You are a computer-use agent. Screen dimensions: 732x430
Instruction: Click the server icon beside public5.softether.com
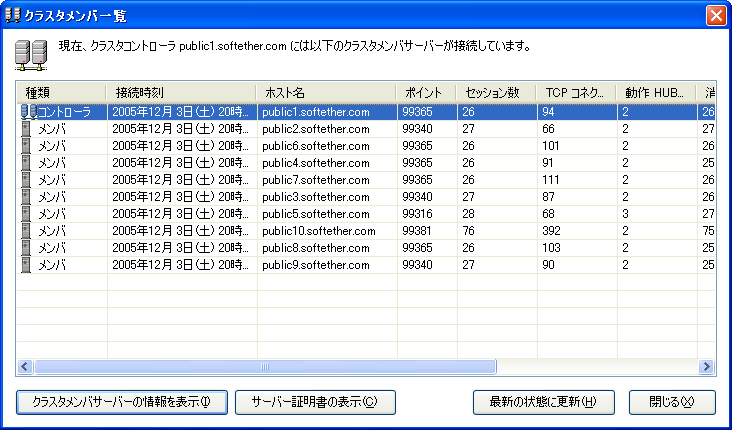pos(26,214)
